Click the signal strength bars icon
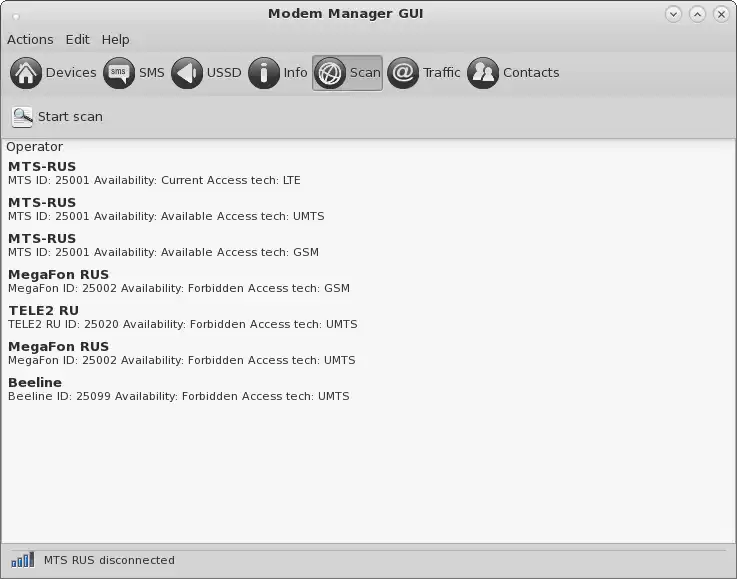Image resolution: width=737 pixels, height=579 pixels. (x=23, y=560)
